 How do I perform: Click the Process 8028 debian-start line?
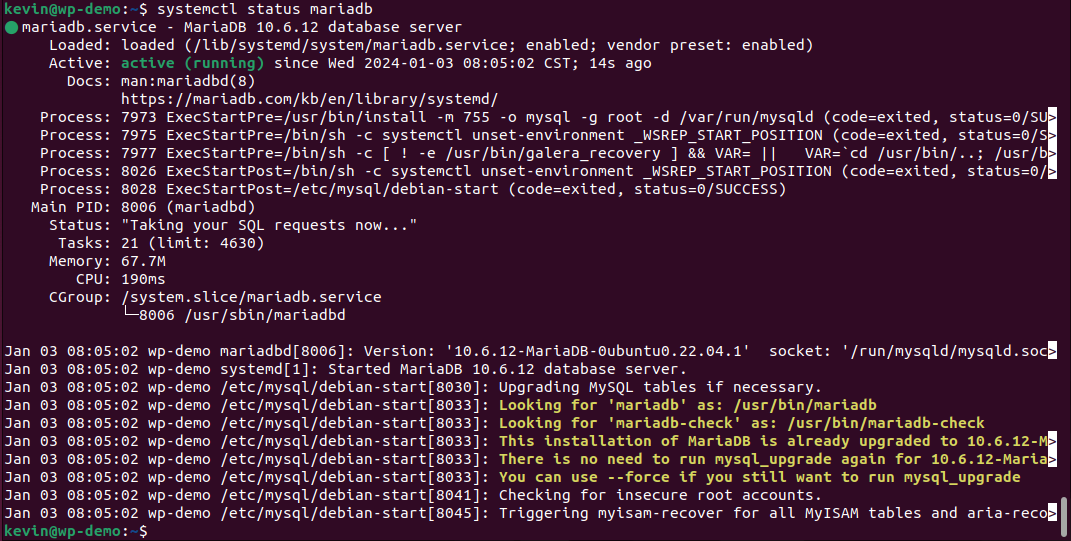pyautogui.click(x=413, y=189)
